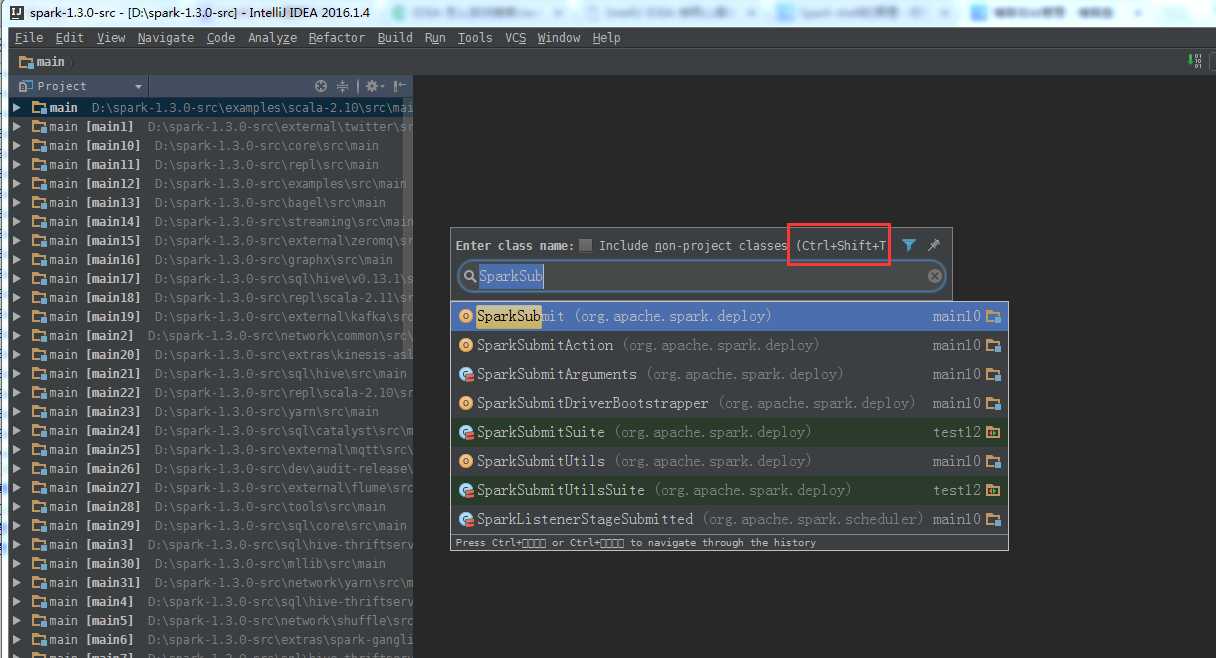The image size is (1216, 658).
Task: Open the File menu
Action: 29,37
